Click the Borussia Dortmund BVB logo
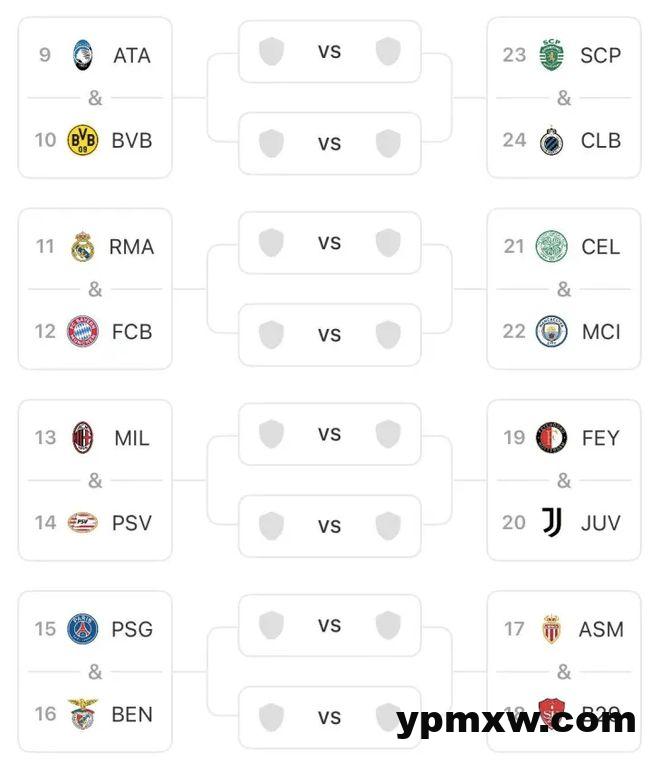Screen dimensions: 660x764 83,140
